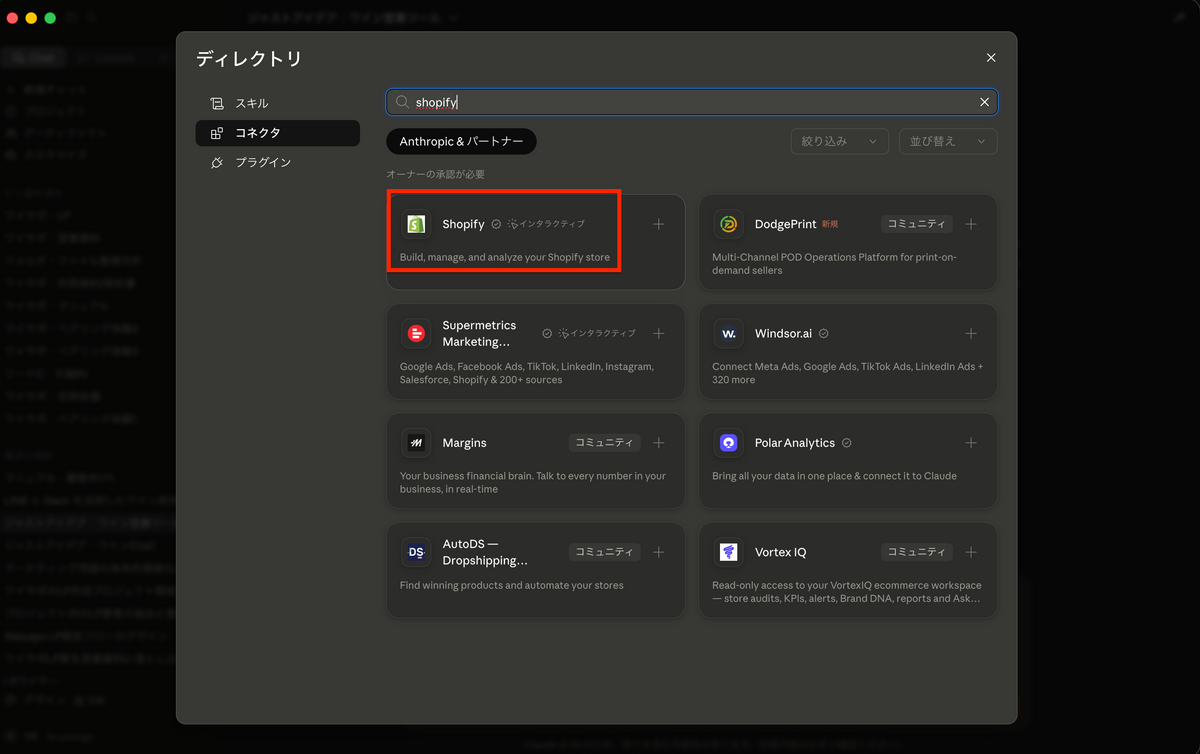Add the Polar Analytics connector plus icon
Screen dimensions: 1200x754
(x=971, y=442)
